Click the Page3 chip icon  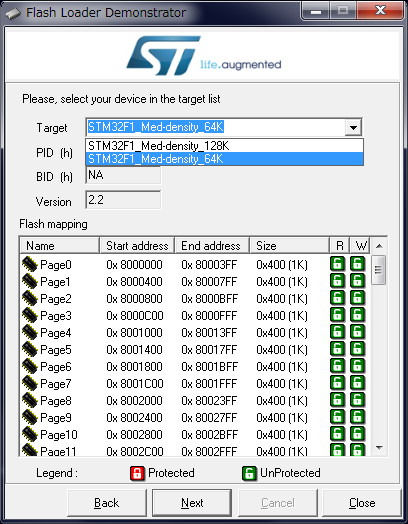pyautogui.click(x=30, y=315)
